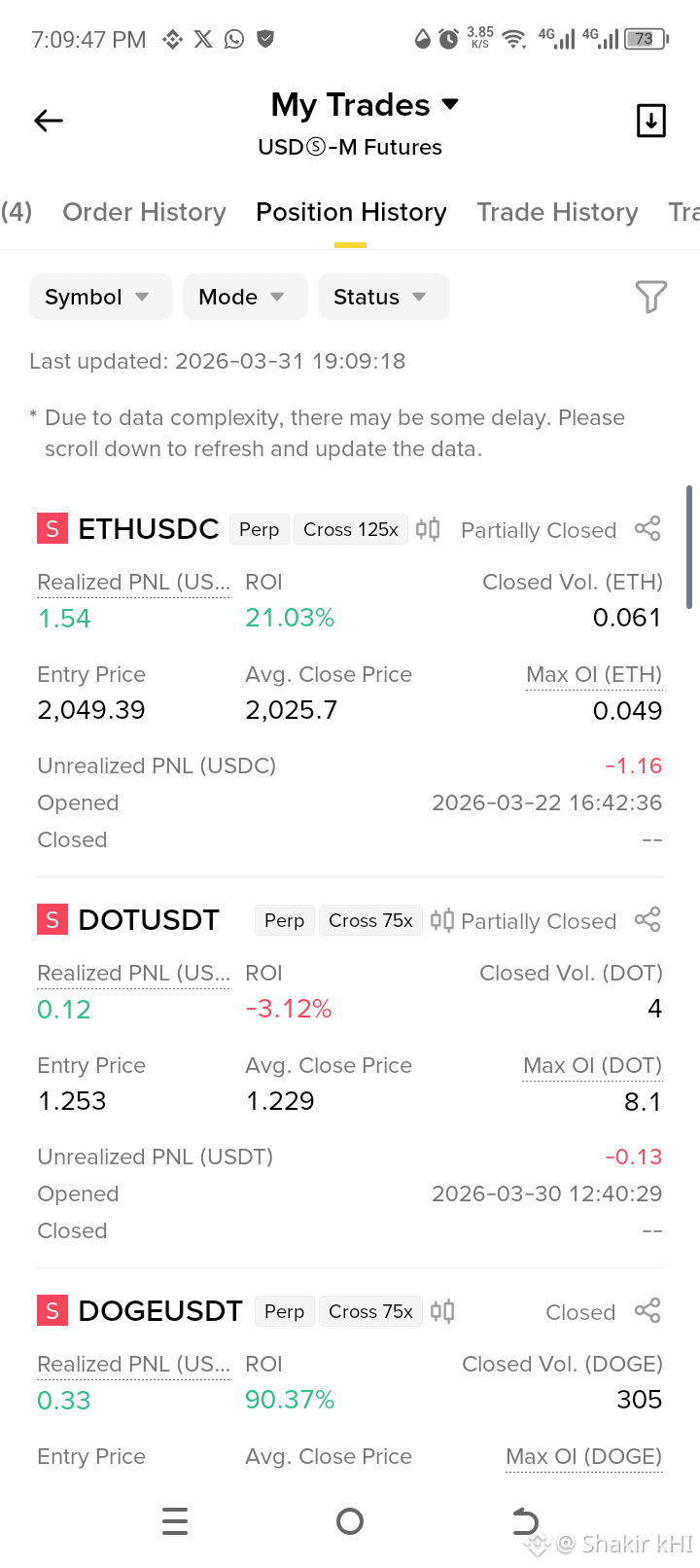Click the vertical scrollbar indicator
The width and height of the screenshot is (700, 1568).
(688, 547)
